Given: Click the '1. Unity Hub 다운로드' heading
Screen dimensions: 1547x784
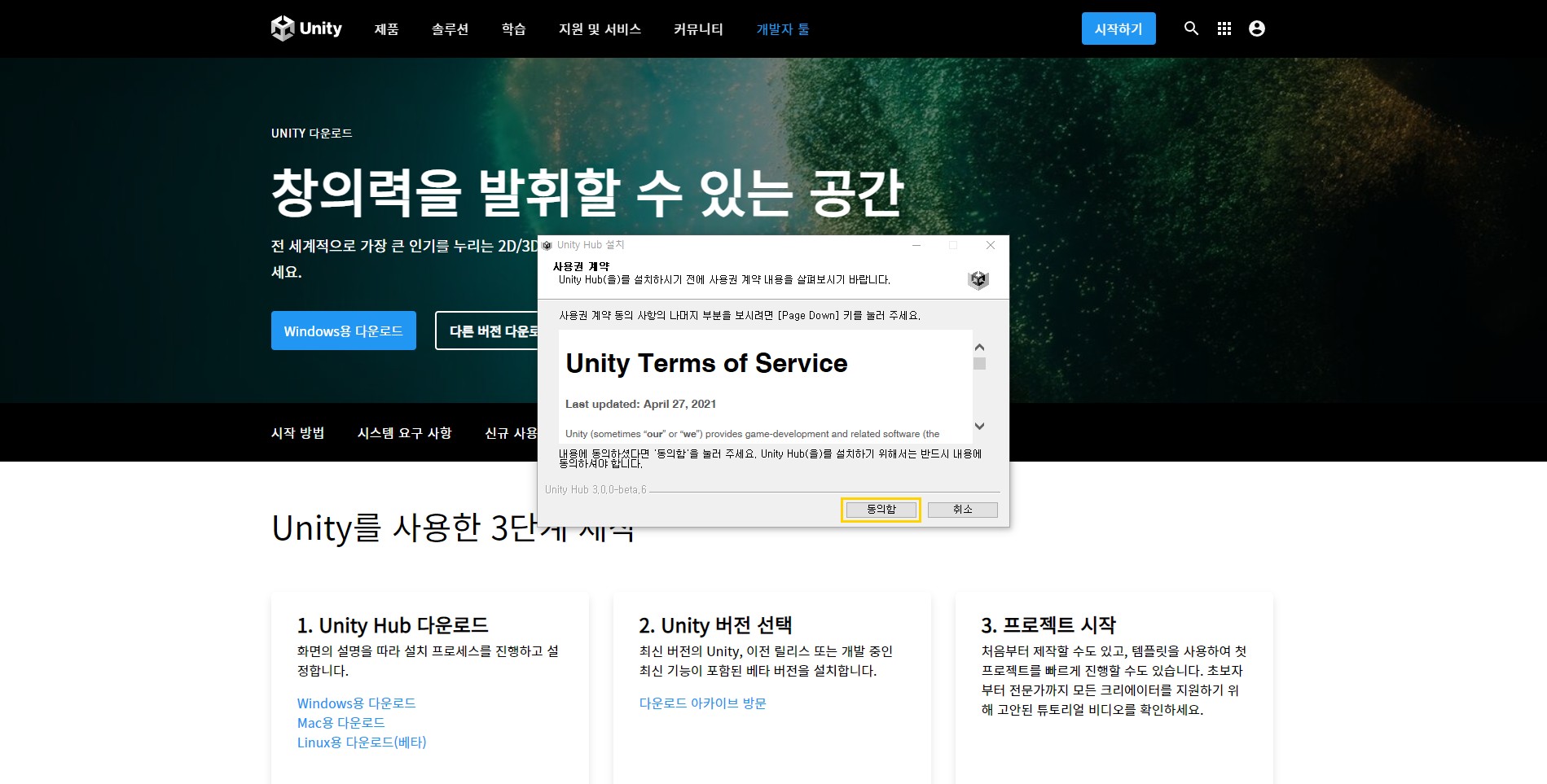Looking at the screenshot, I should click(393, 625).
